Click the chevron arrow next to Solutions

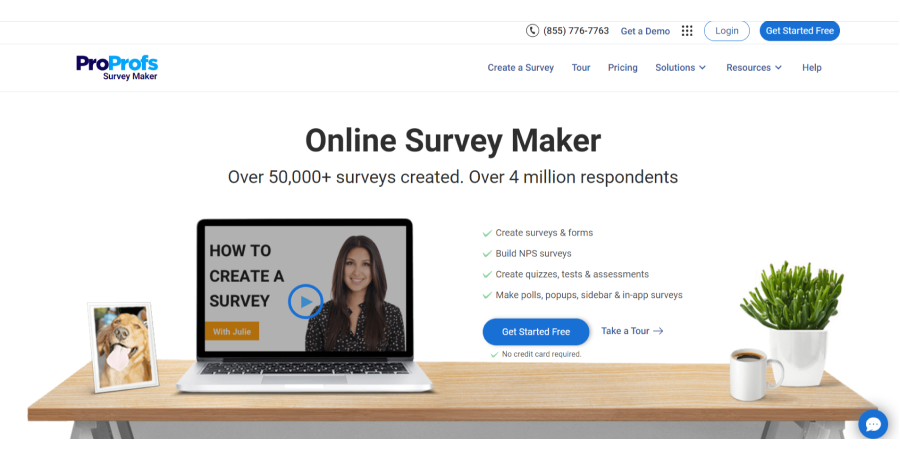[702, 68]
